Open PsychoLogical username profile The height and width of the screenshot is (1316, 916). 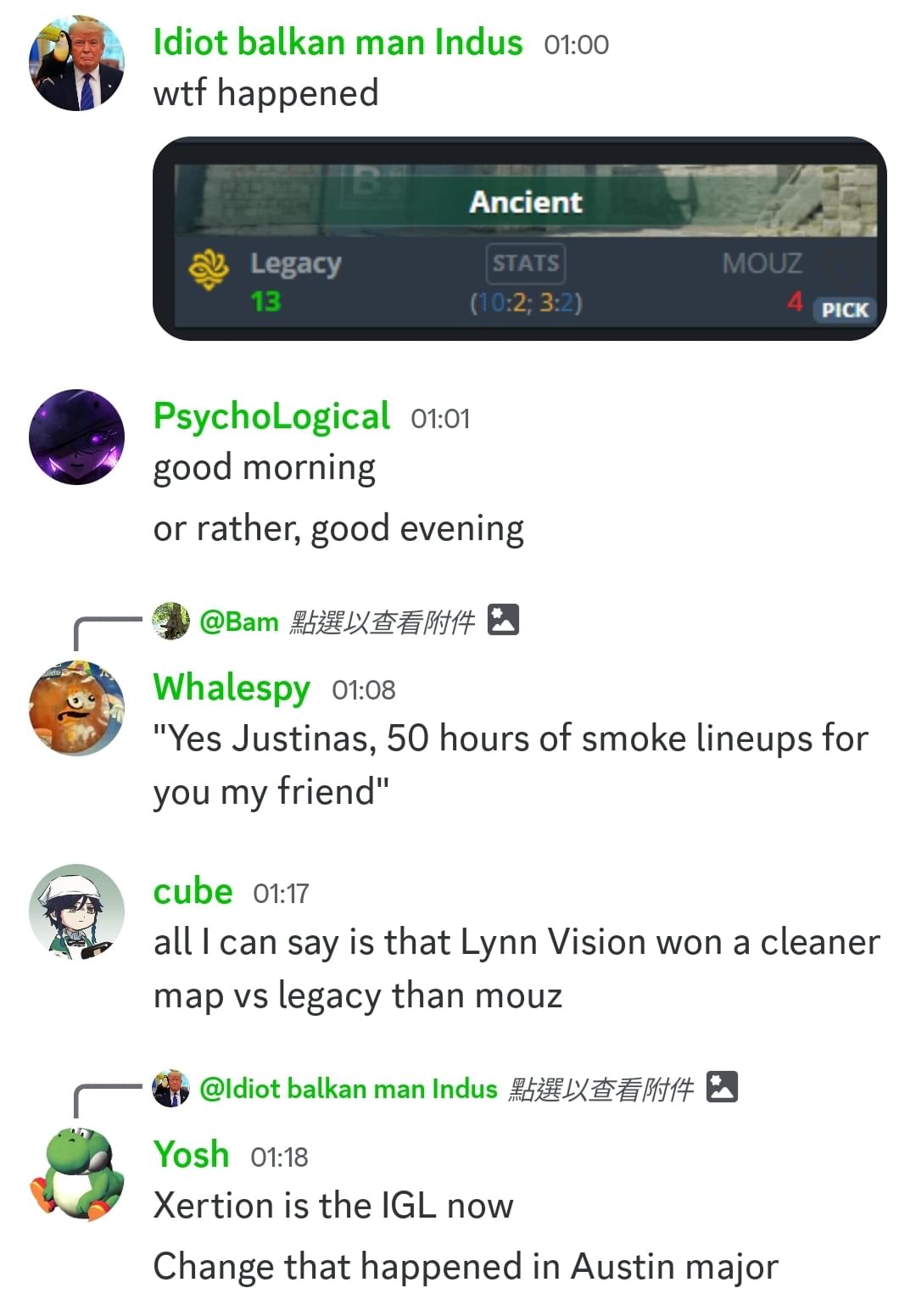click(x=271, y=416)
